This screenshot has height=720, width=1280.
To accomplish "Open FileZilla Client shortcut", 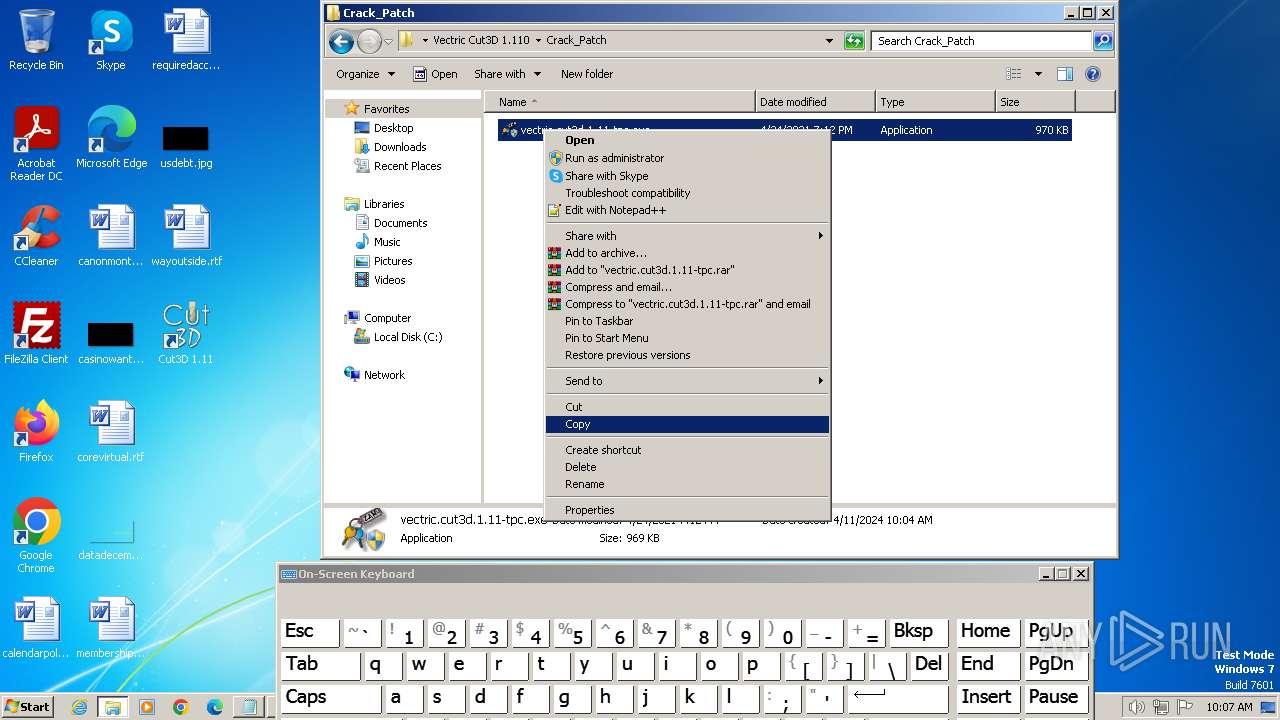I will [x=36, y=334].
